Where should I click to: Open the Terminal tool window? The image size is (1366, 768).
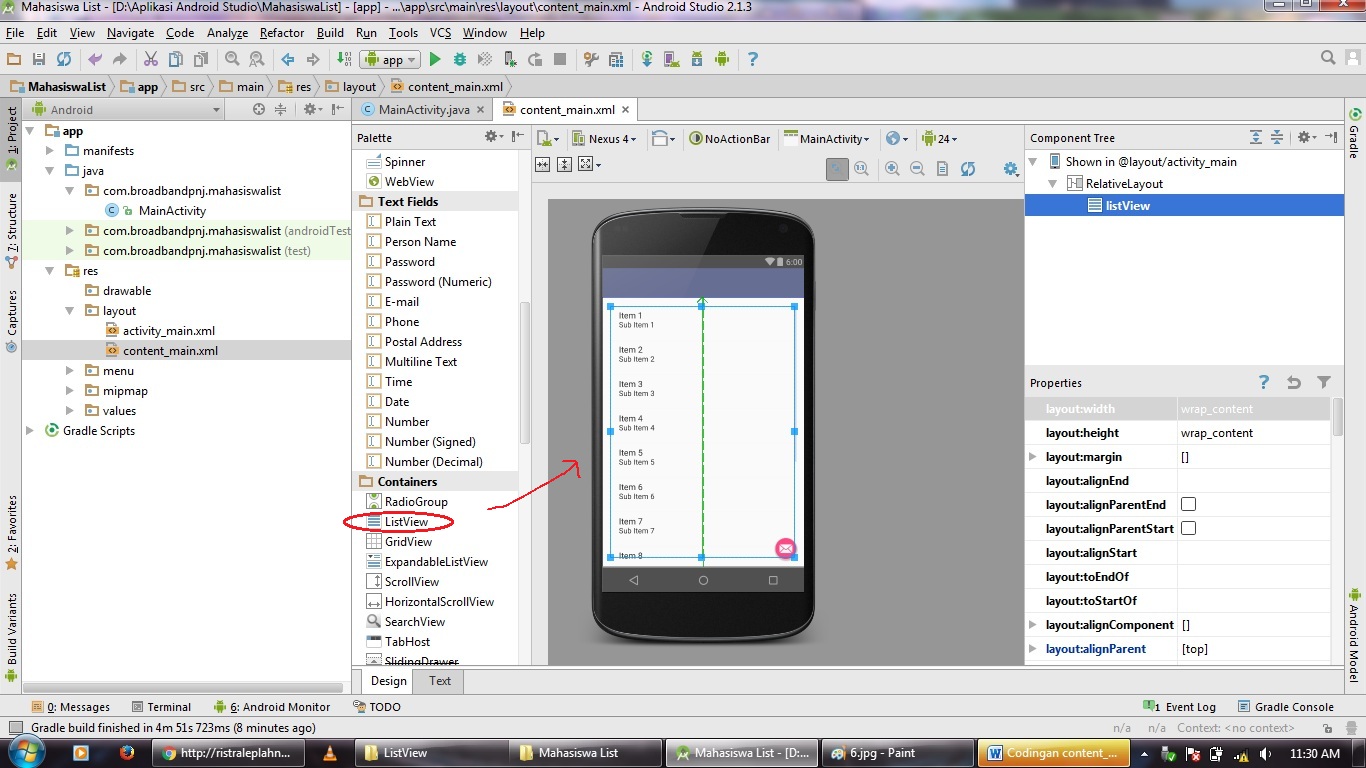160,707
